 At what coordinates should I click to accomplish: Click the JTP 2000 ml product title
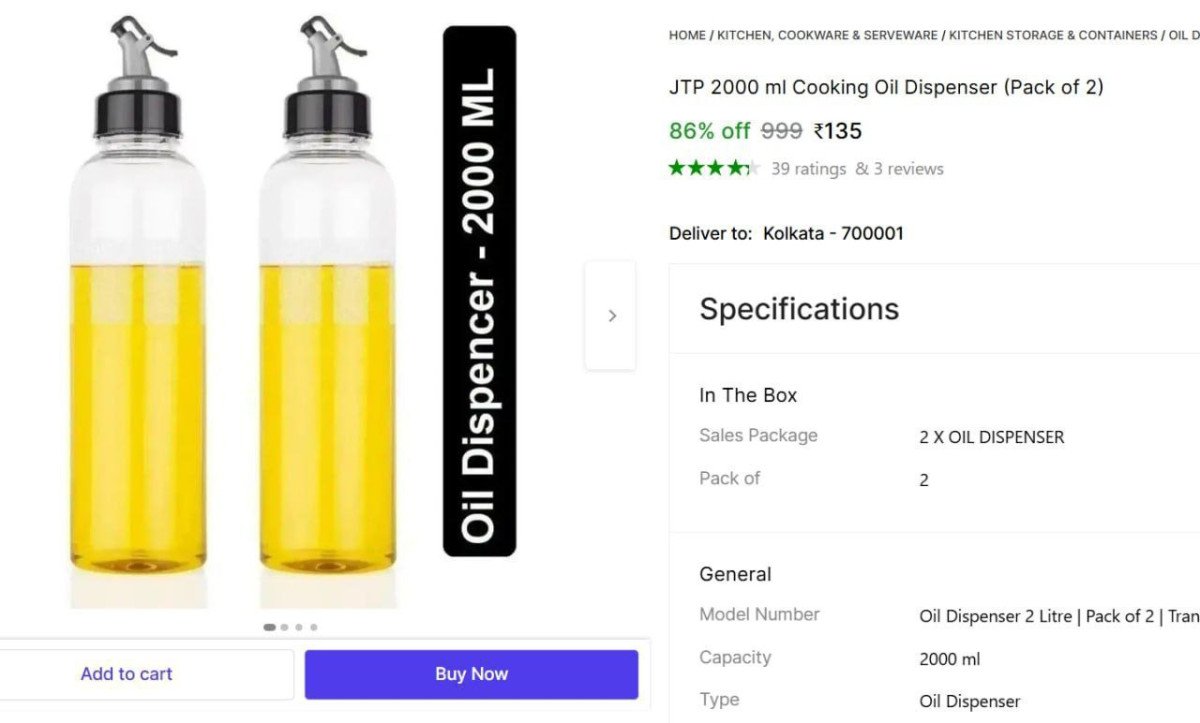[x=886, y=87]
